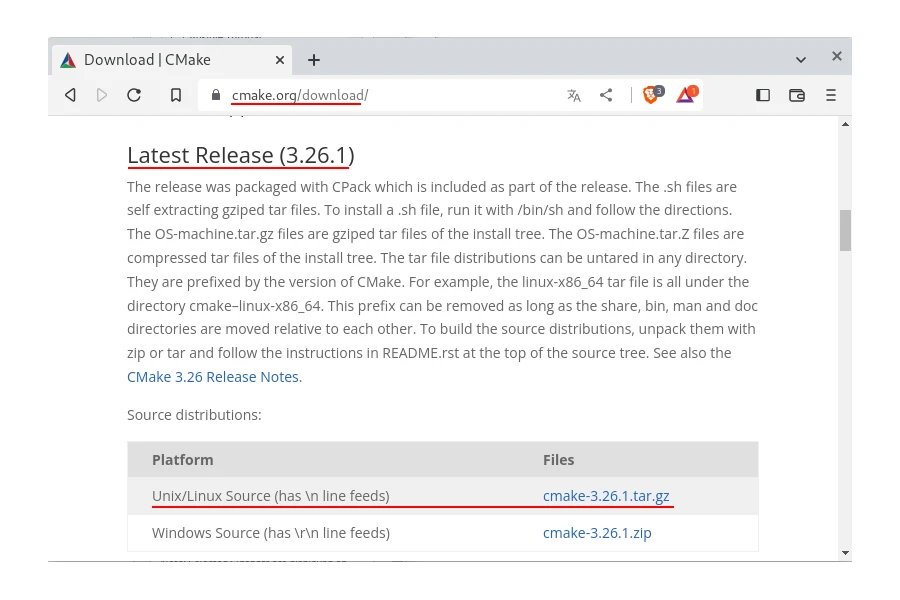The image size is (900, 600).
Task: Open the Brave Wallet icon
Action: pyautogui.click(x=797, y=95)
